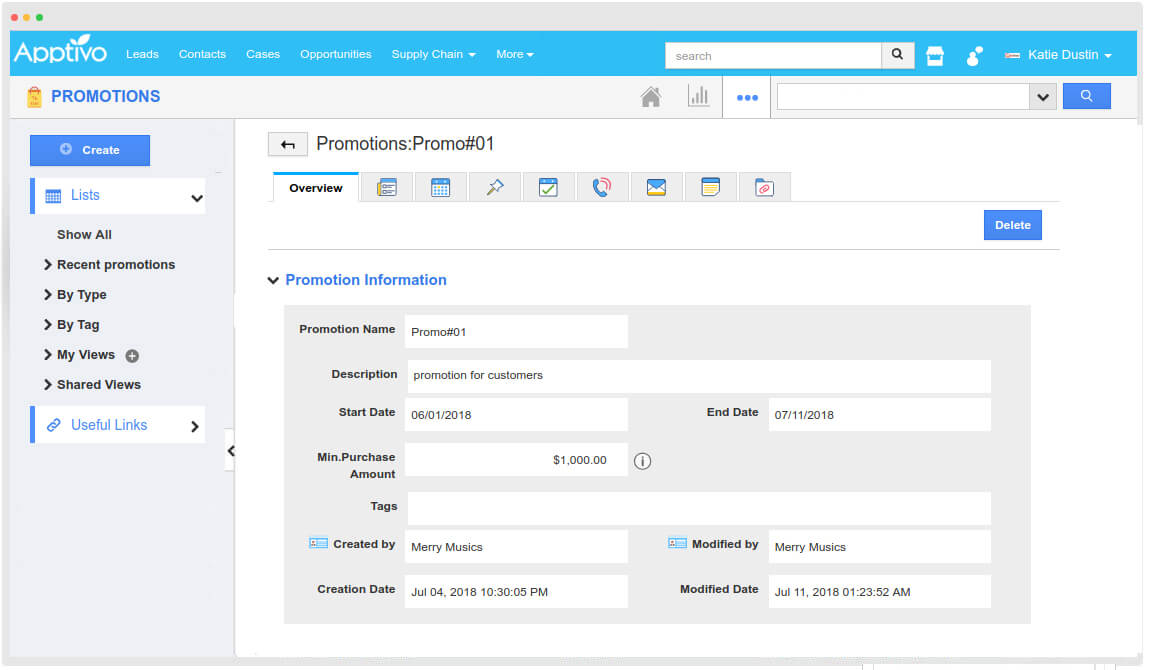Click the info icon beside Min.Purchase Amount

point(643,461)
